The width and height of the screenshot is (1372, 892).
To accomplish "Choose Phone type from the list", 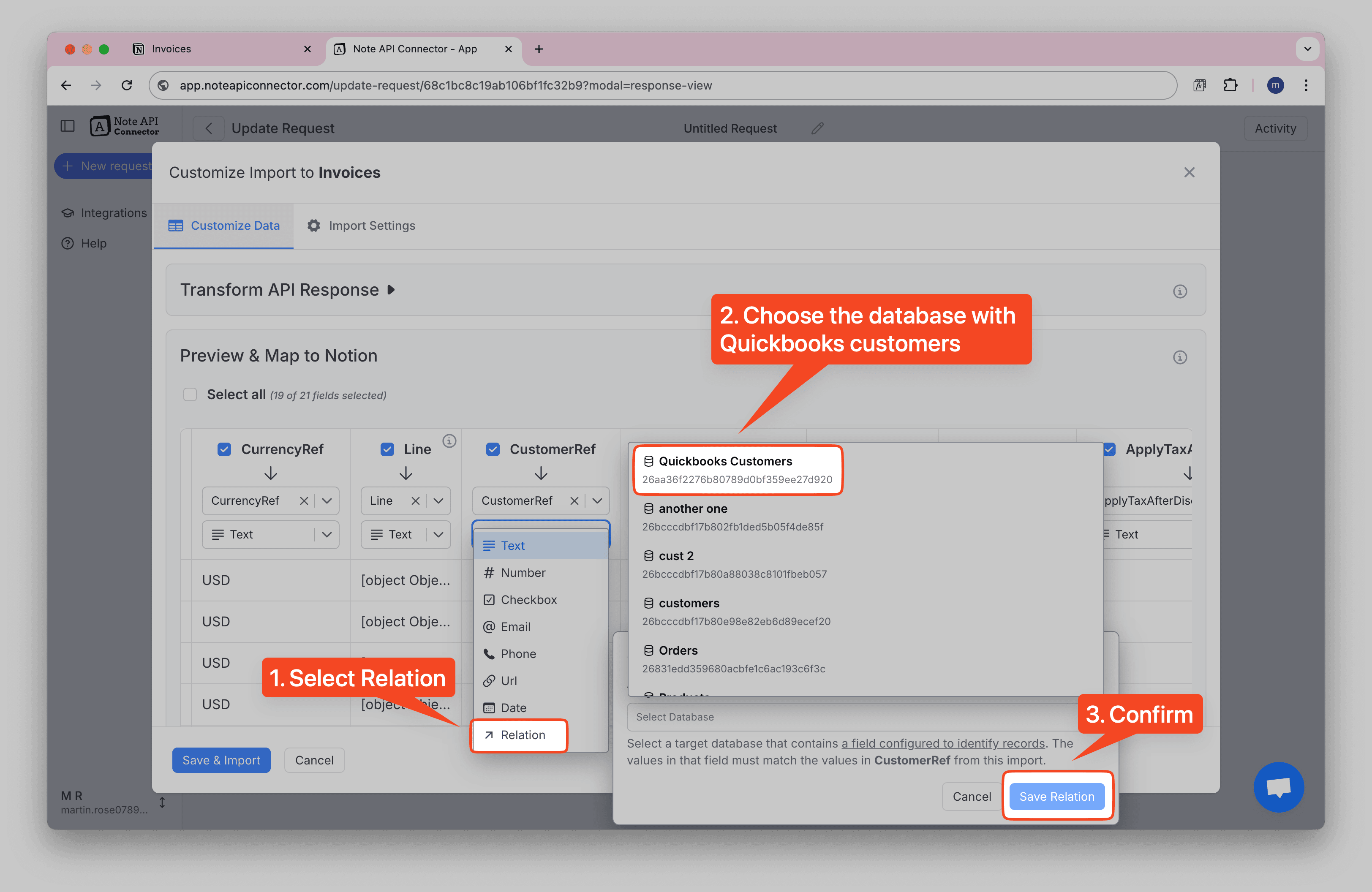I will [541, 653].
